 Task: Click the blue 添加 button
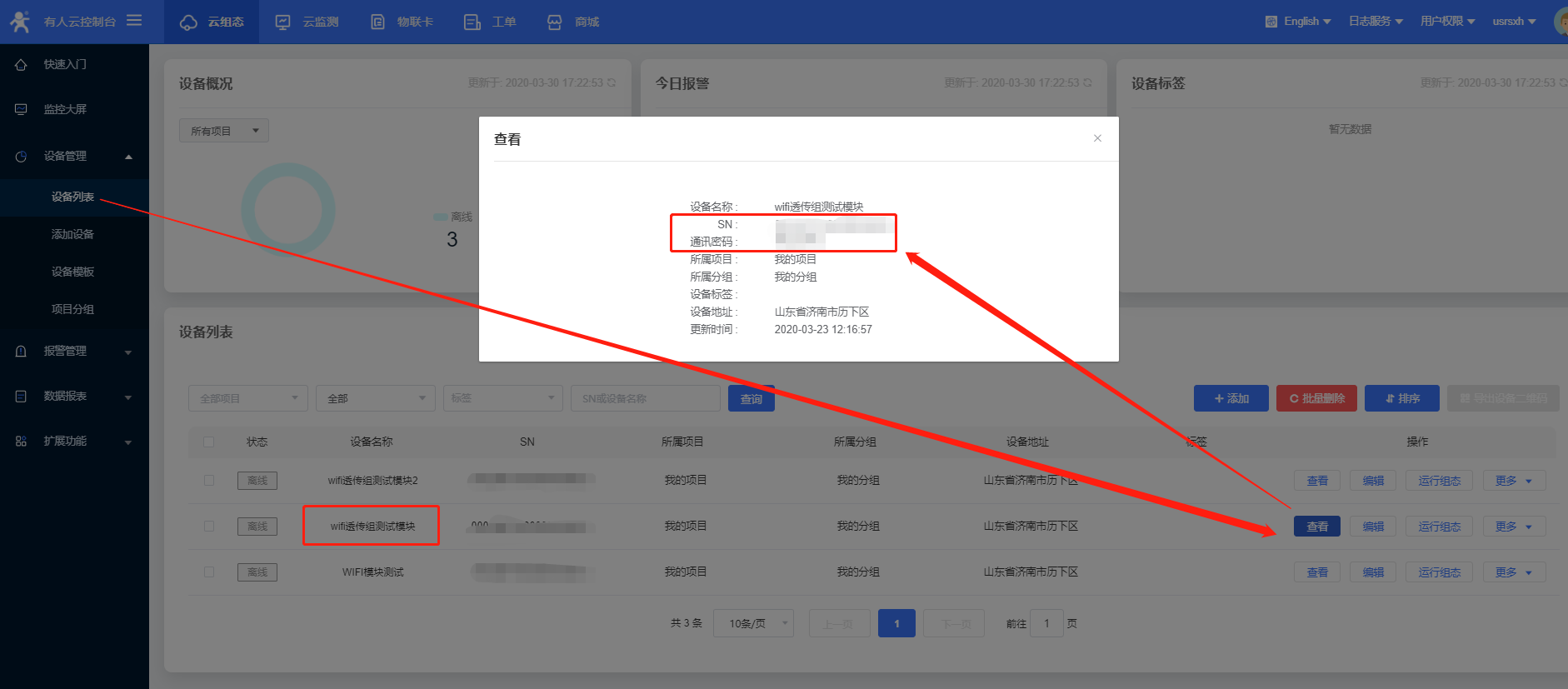click(x=1231, y=398)
